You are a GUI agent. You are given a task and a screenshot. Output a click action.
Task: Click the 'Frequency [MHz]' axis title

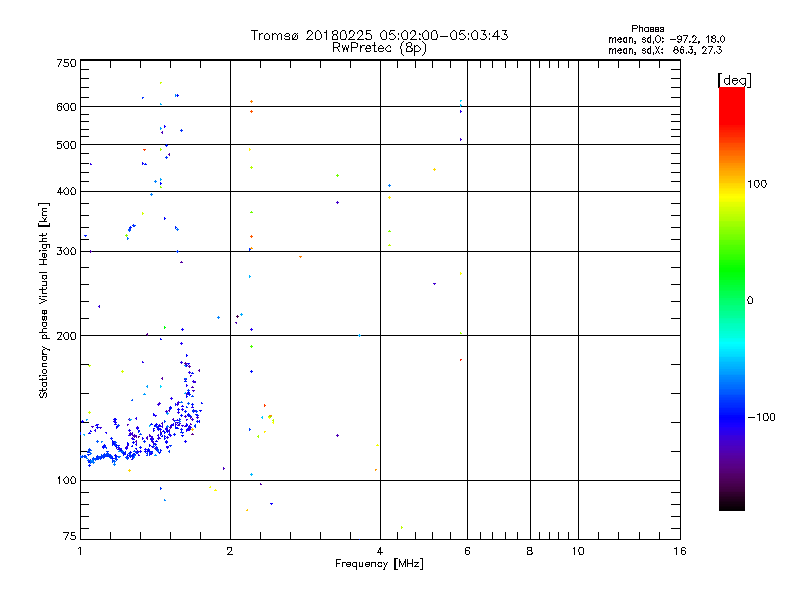tap(379, 564)
